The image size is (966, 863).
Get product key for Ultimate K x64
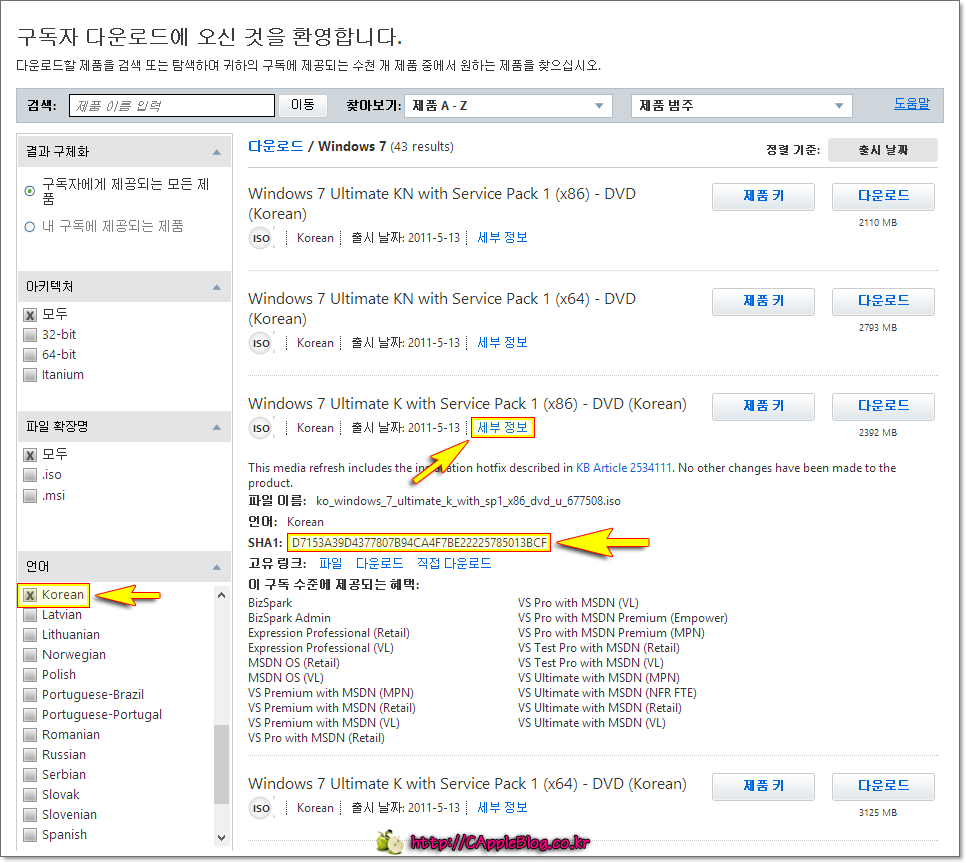763,787
